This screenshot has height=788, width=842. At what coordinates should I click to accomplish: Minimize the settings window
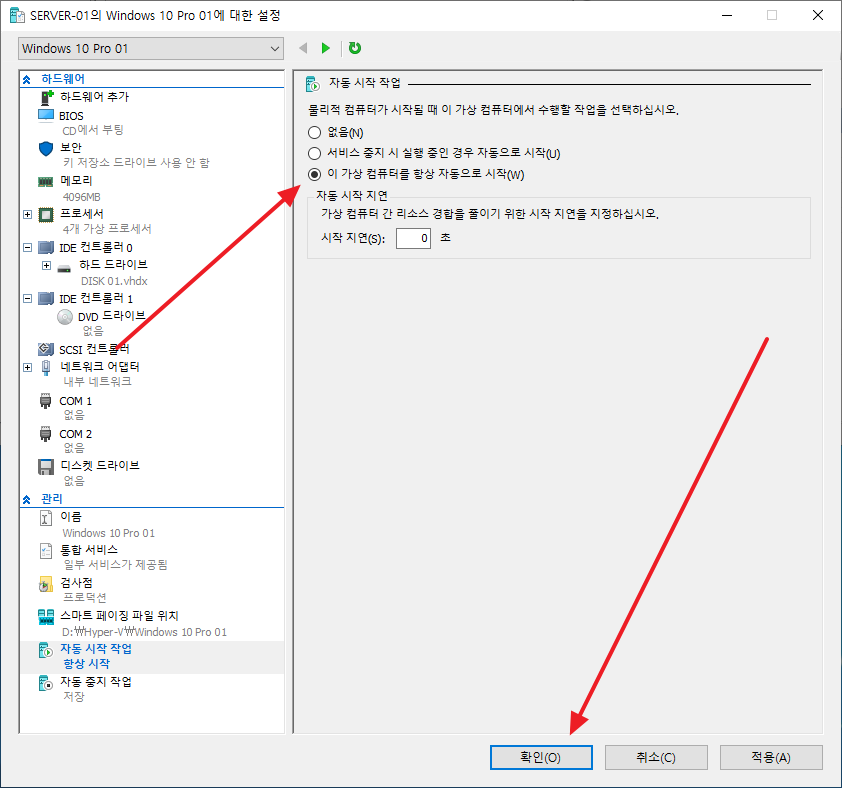(x=727, y=16)
